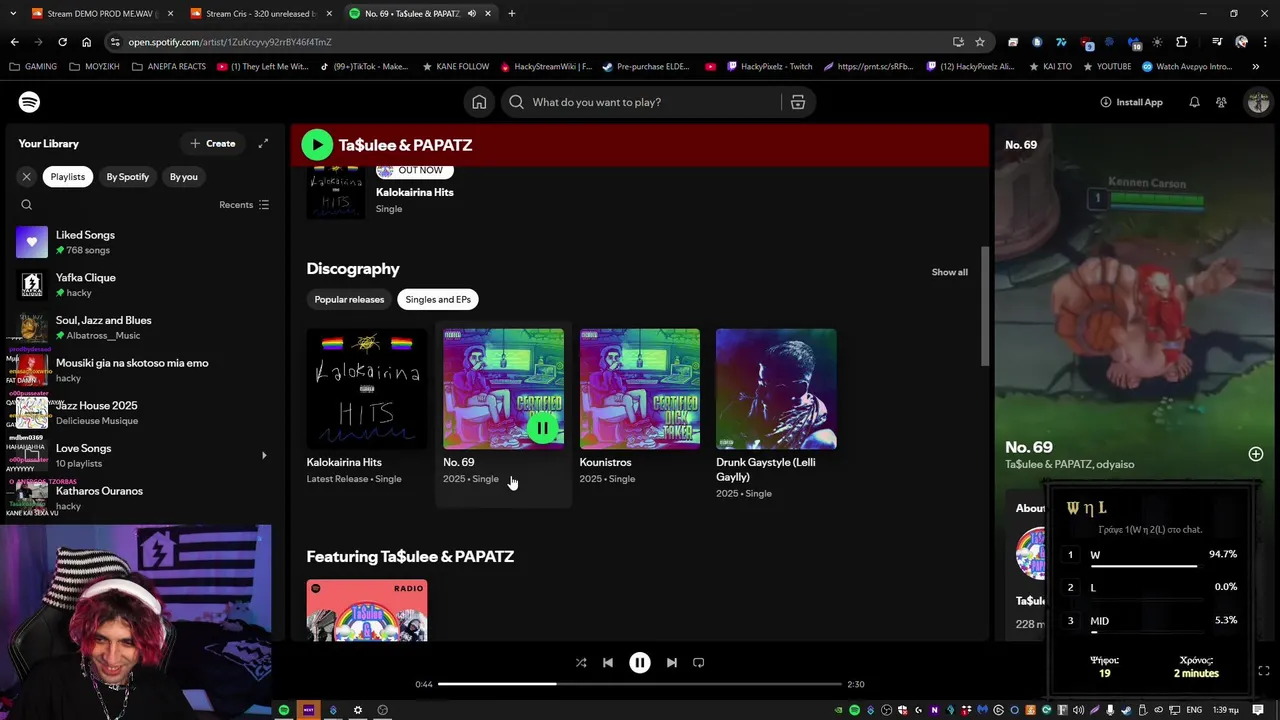The height and width of the screenshot is (720, 1280).
Task: Open the browser home page
Action: click(x=86, y=42)
